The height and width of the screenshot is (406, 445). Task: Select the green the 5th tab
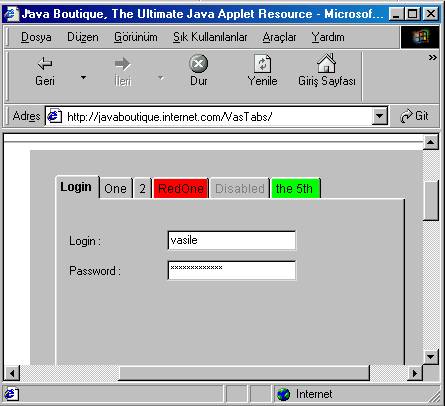[295, 189]
